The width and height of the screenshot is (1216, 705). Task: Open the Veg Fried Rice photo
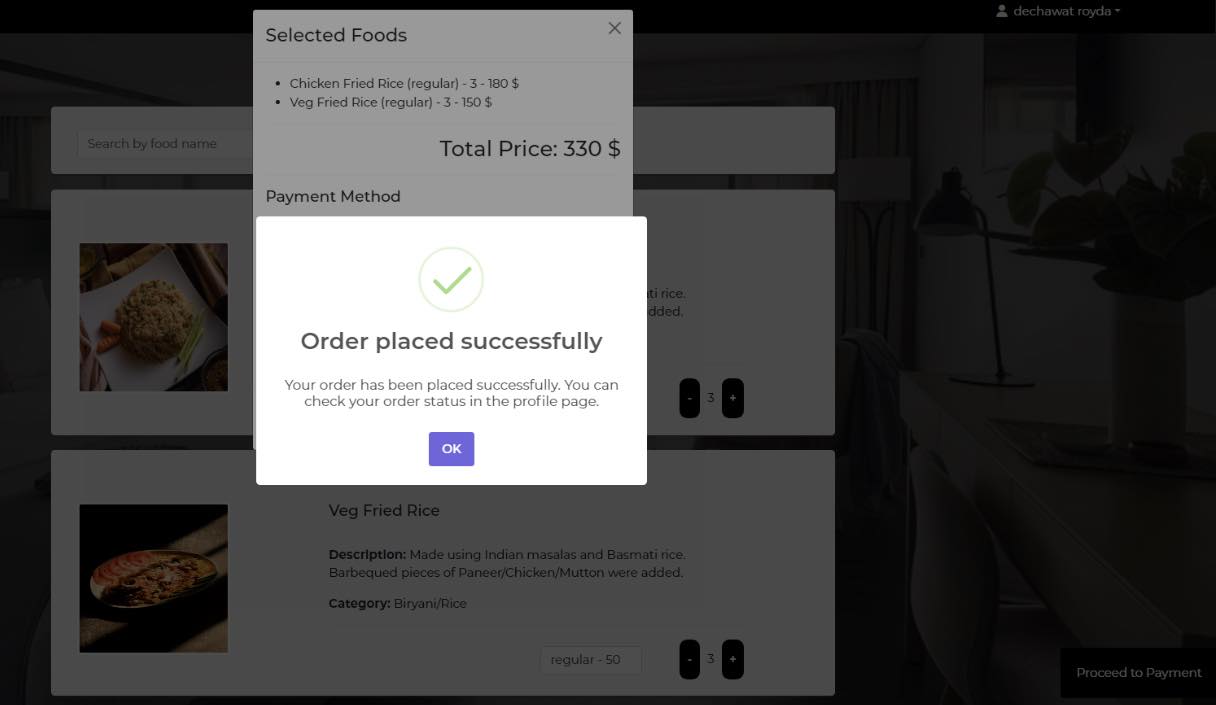(x=154, y=578)
